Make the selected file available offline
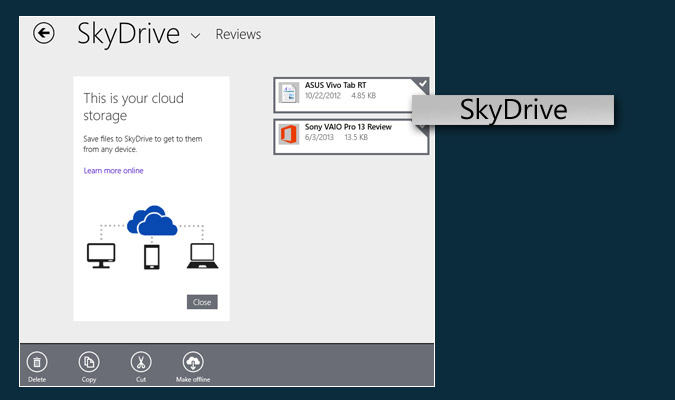 (193, 363)
